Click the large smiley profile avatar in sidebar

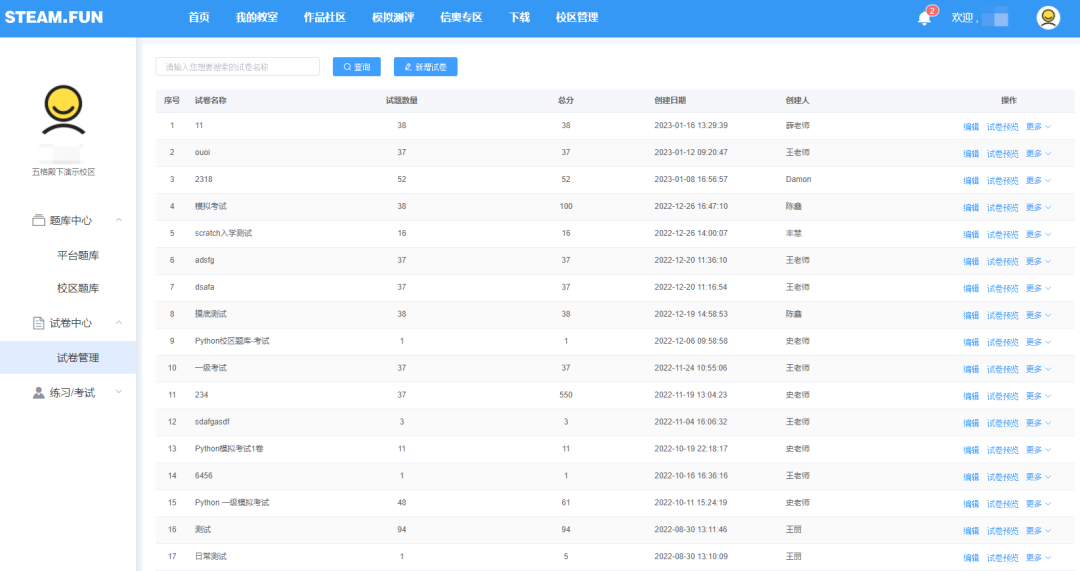(63, 110)
